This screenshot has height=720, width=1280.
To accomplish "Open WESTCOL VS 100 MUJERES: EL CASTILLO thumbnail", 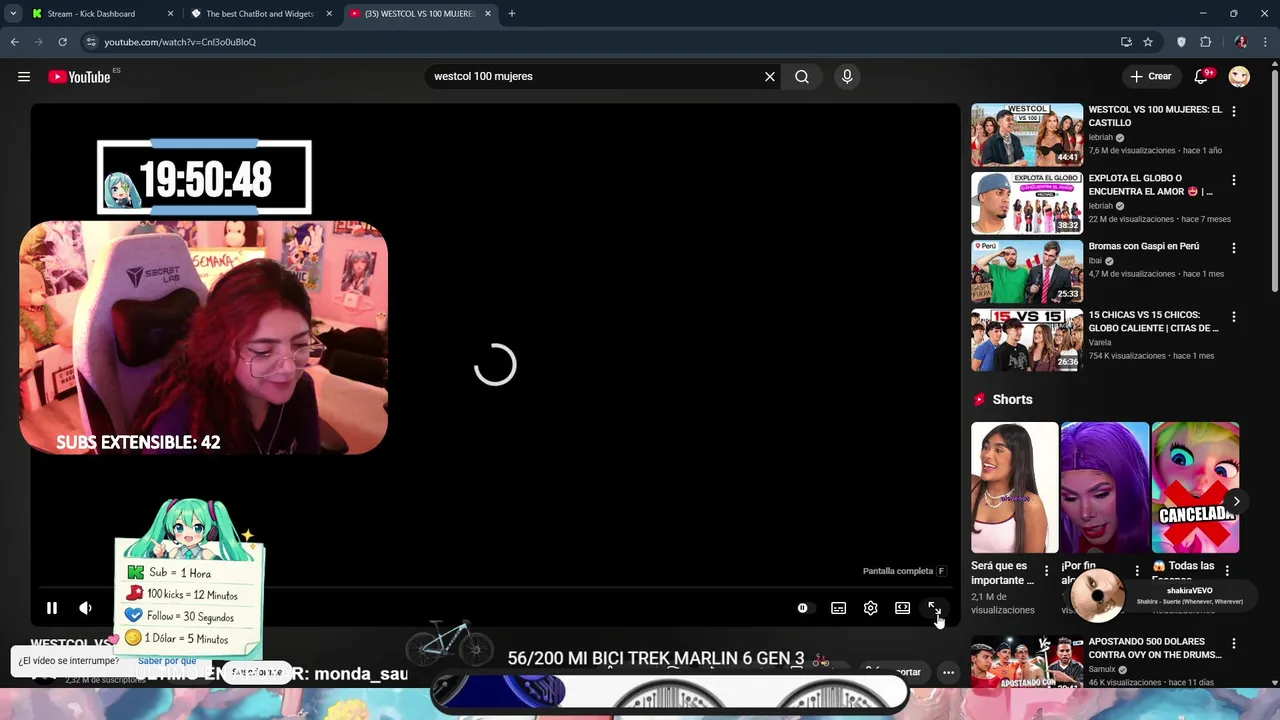I will (x=1027, y=135).
